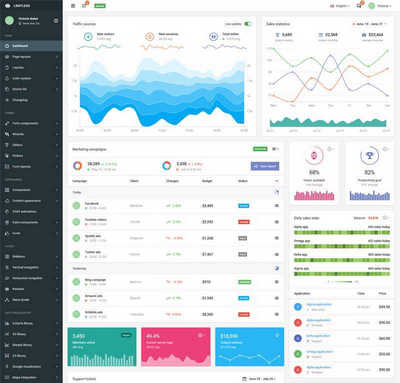Click the hamburger sidebar toggle in top navbar

(x=73, y=6)
